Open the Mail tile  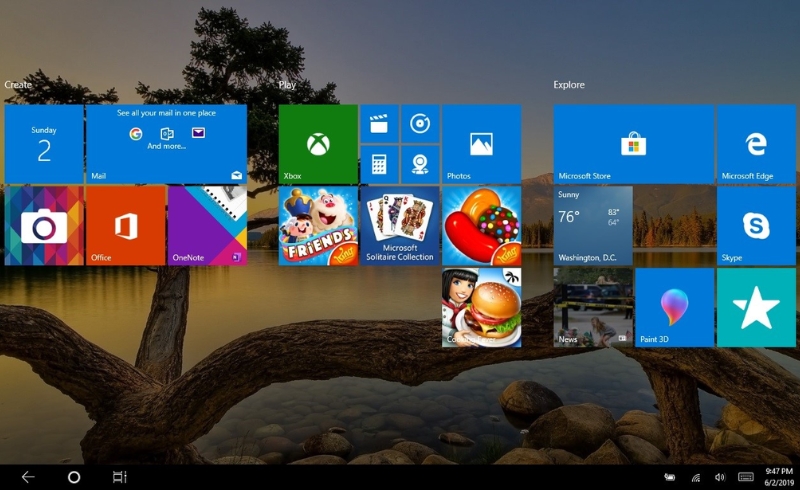click(x=166, y=144)
